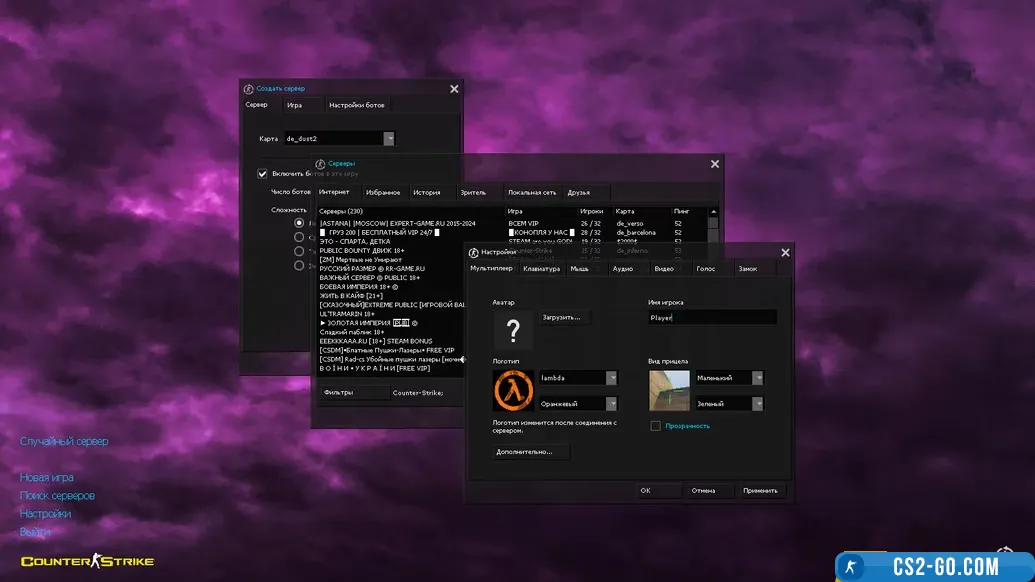Viewport: 1035px width, 582px height.
Task: Click the question-mark avatar image
Action: [513, 330]
